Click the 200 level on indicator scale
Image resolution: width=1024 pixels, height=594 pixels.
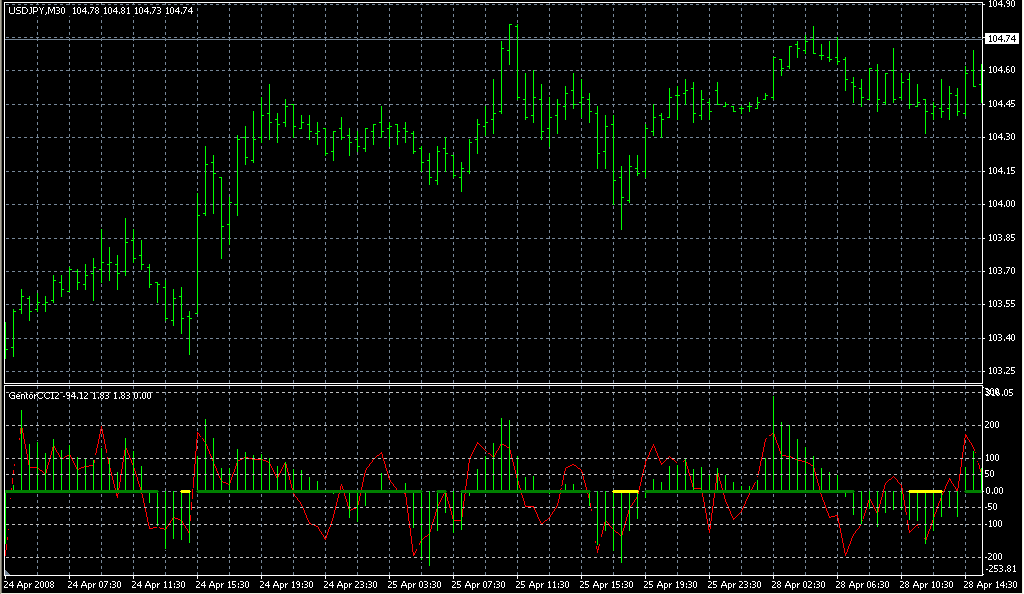pos(993,425)
